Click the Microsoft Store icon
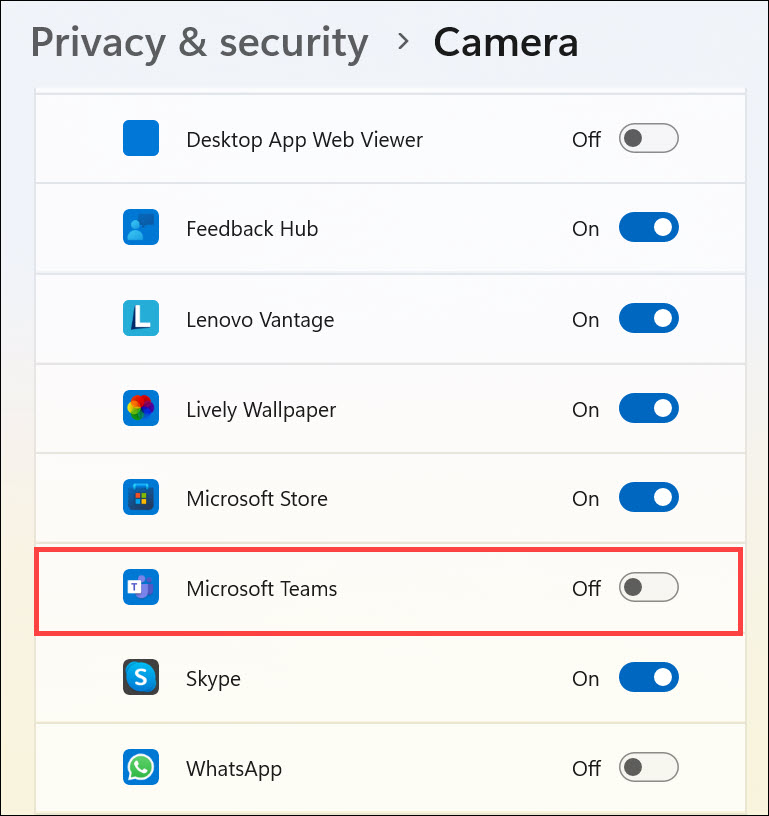769x816 pixels. click(x=141, y=497)
